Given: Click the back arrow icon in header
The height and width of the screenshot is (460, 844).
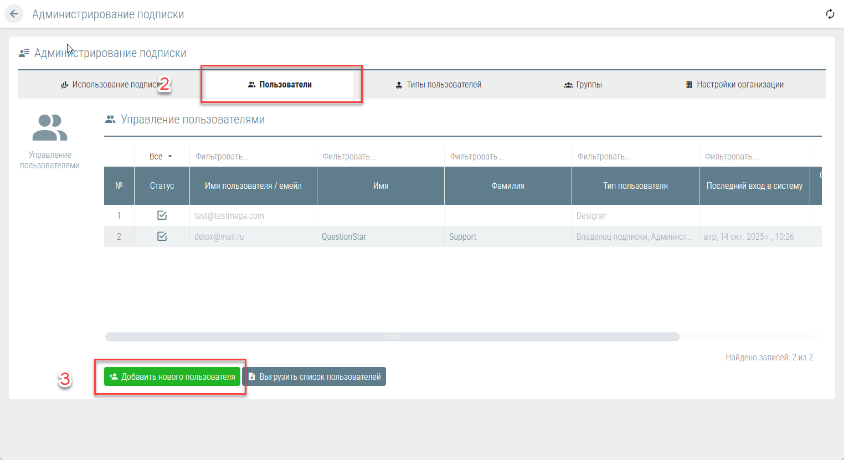Looking at the screenshot, I should pos(15,15).
